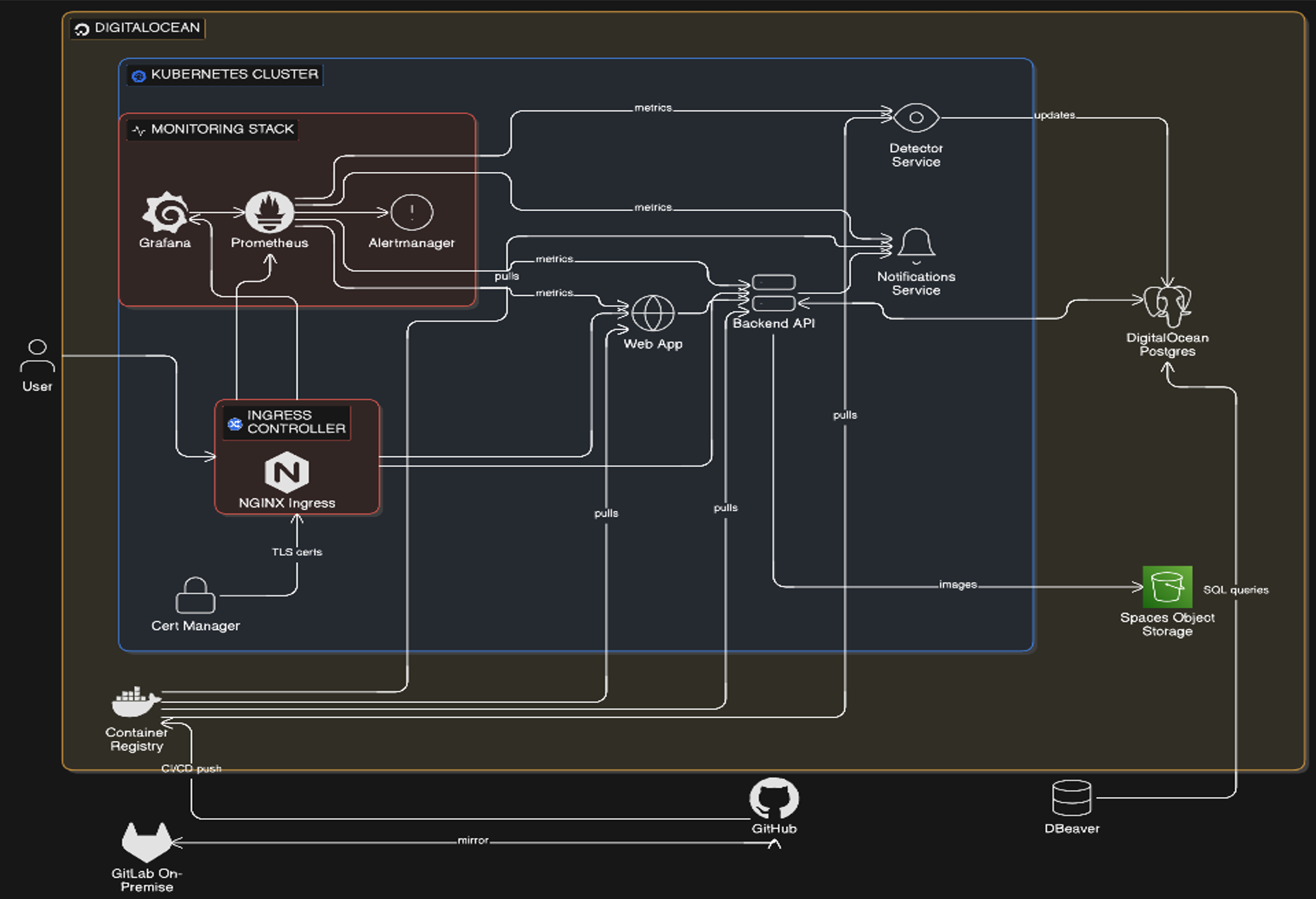Select the DBeaver database cylinder icon

click(1072, 798)
